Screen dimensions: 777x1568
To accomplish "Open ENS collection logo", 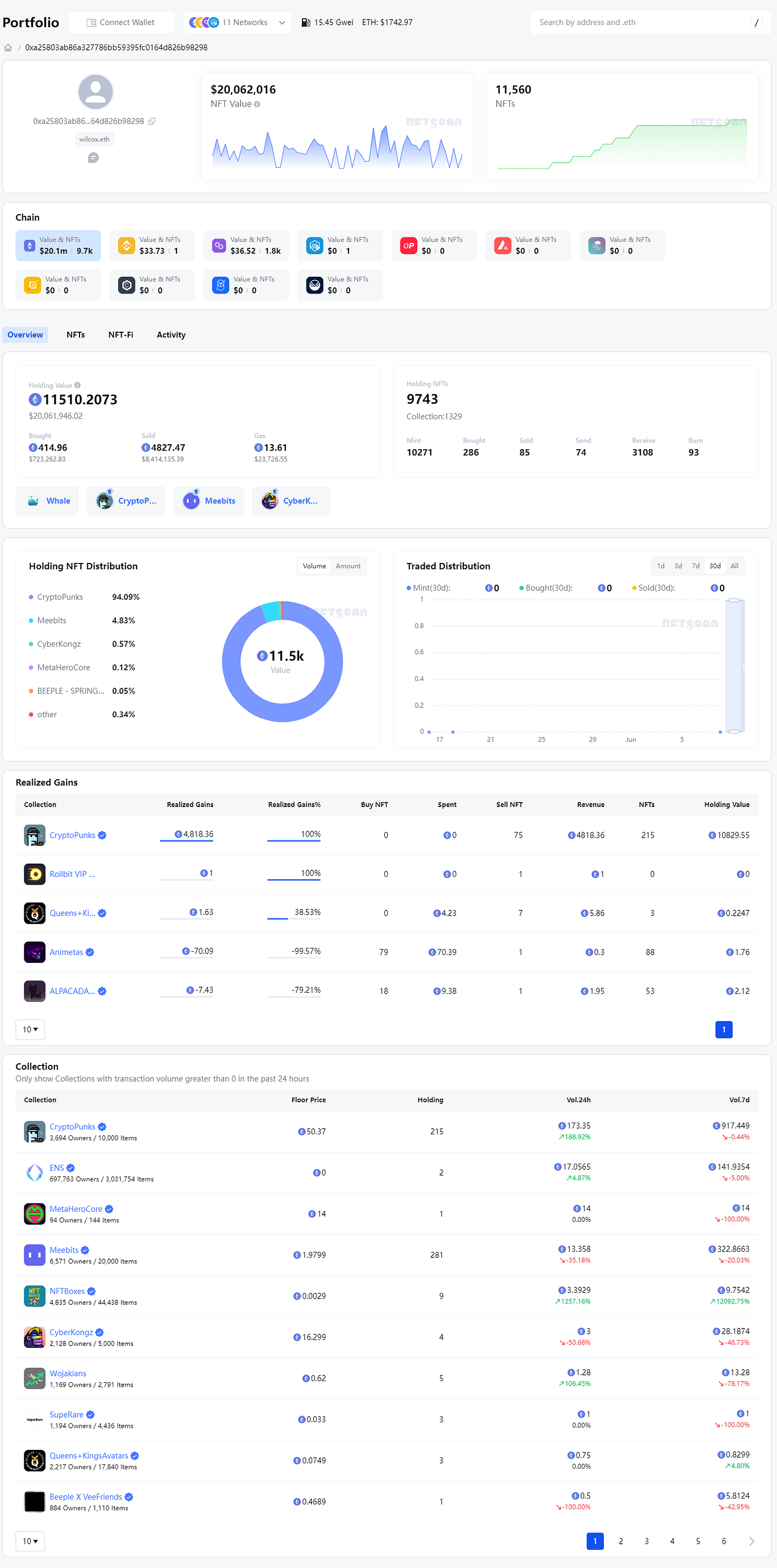I will pyautogui.click(x=35, y=1173).
